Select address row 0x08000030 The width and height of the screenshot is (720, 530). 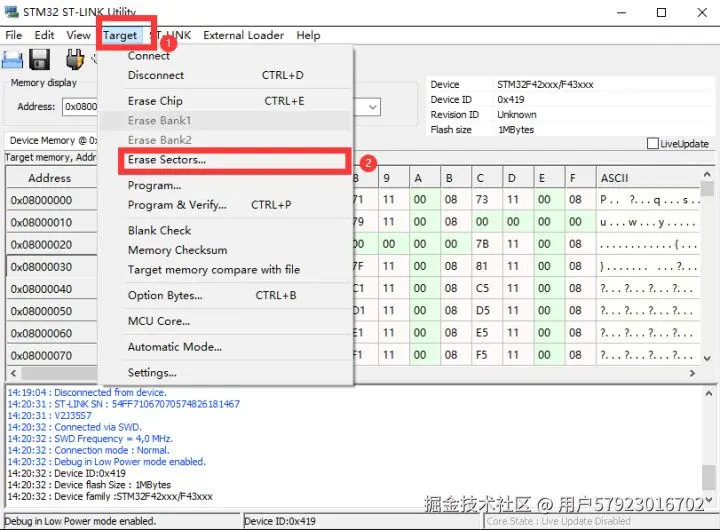coord(51,267)
